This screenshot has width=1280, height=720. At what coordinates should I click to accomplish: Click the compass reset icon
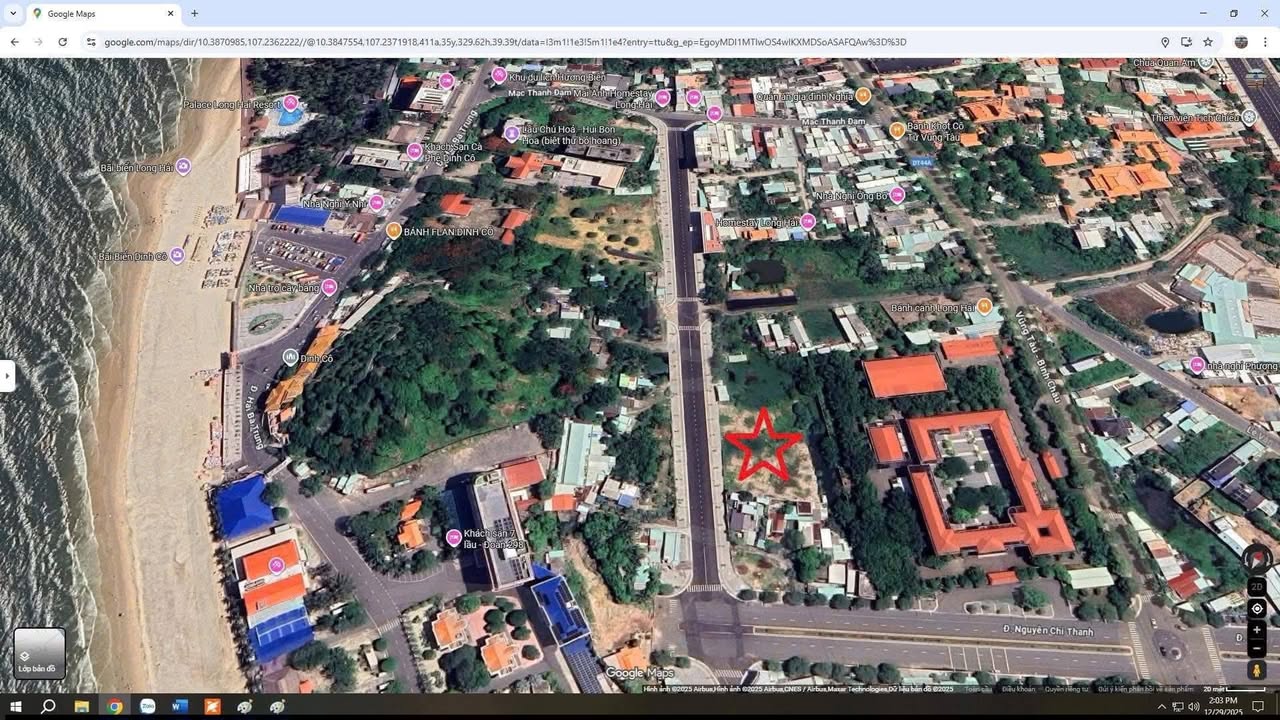[1257, 560]
